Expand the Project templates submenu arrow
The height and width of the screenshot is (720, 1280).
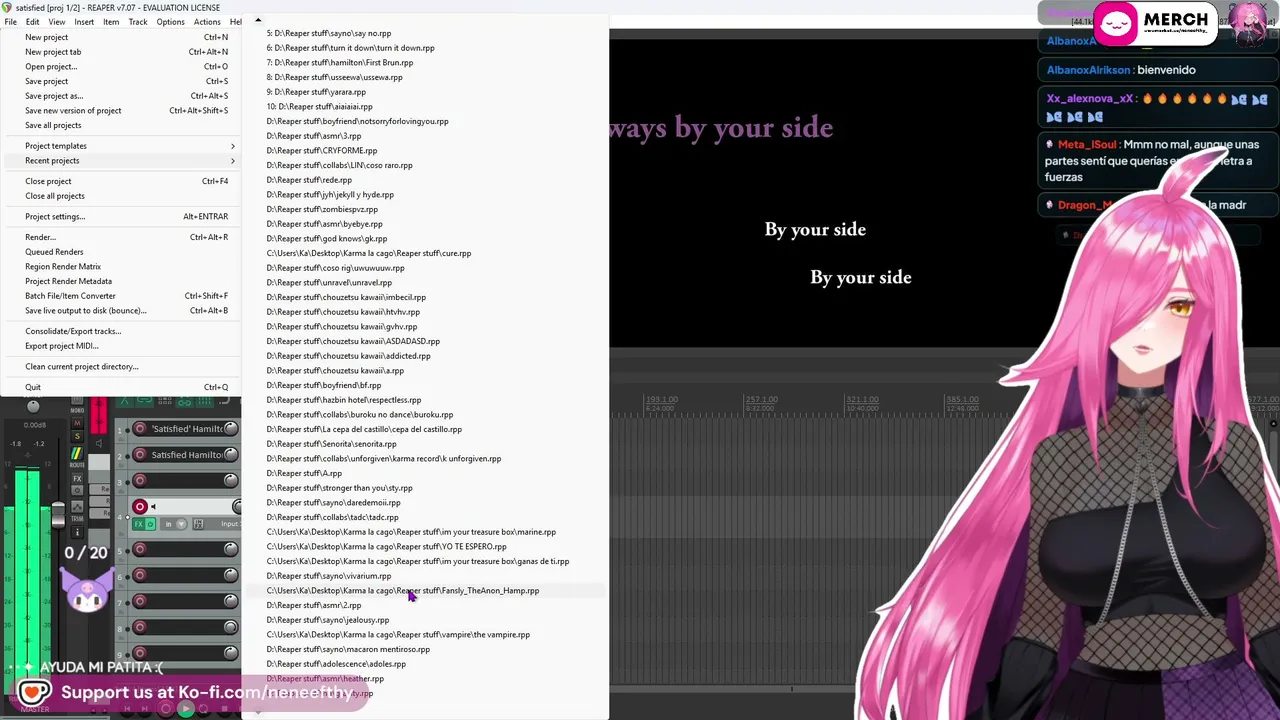click(233, 146)
